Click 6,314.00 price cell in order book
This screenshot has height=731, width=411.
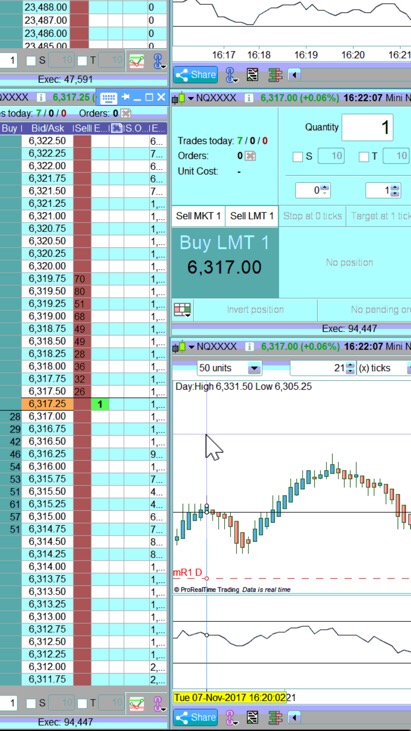point(47,566)
